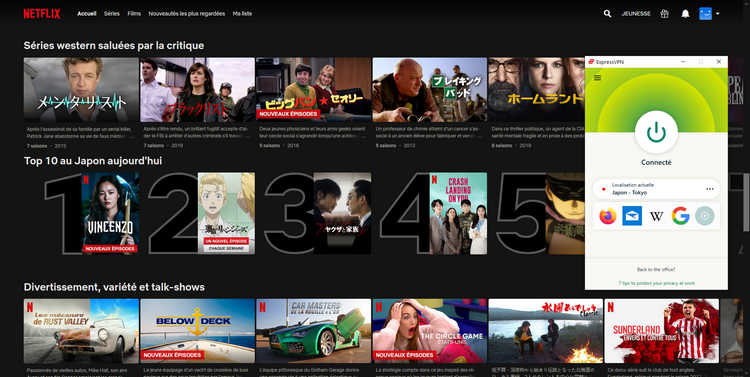Click 'Divertissement, variété et talk-shows' heading
The width and height of the screenshot is (750, 377).
[x=114, y=287]
